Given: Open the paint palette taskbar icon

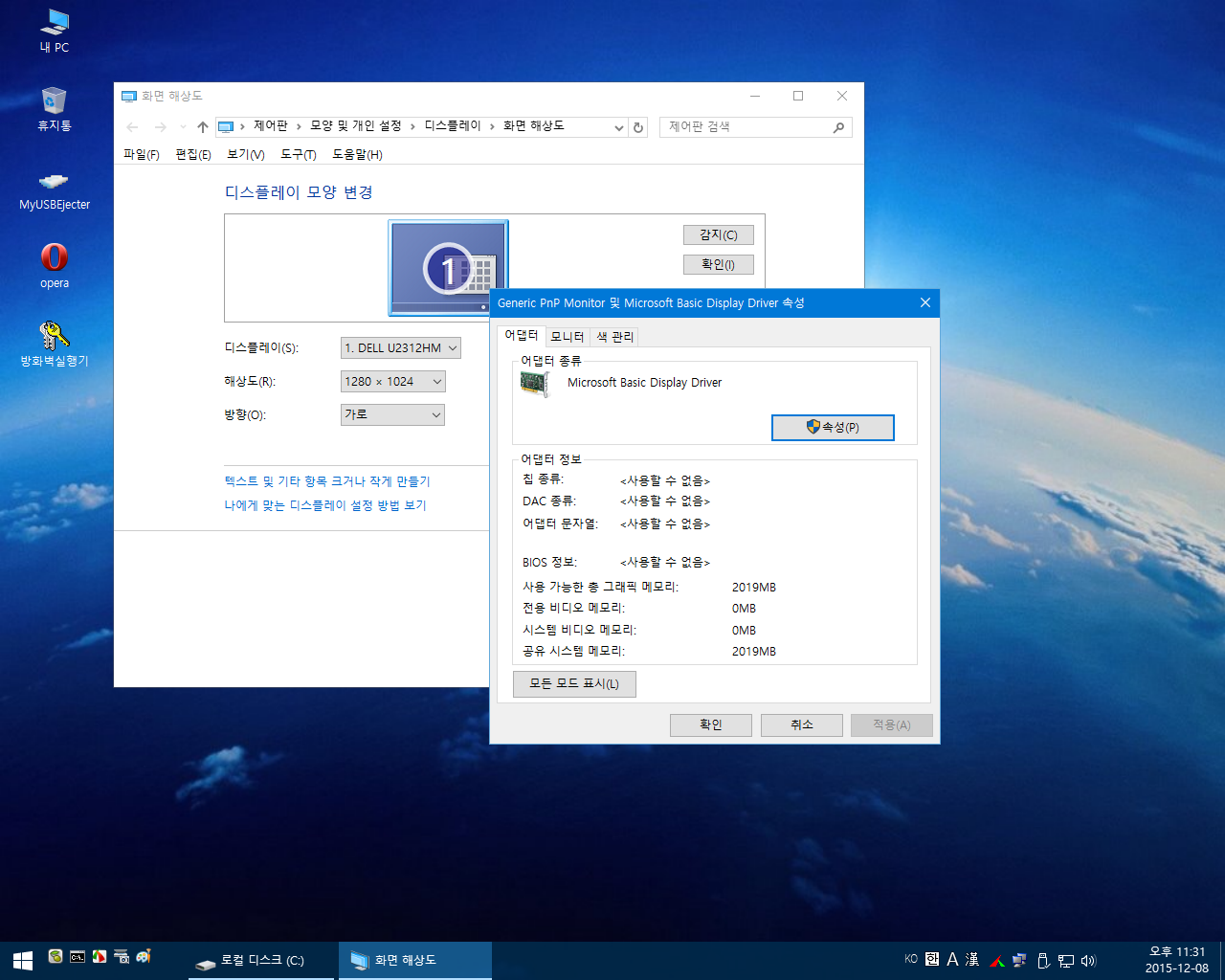Looking at the screenshot, I should 144,956.
